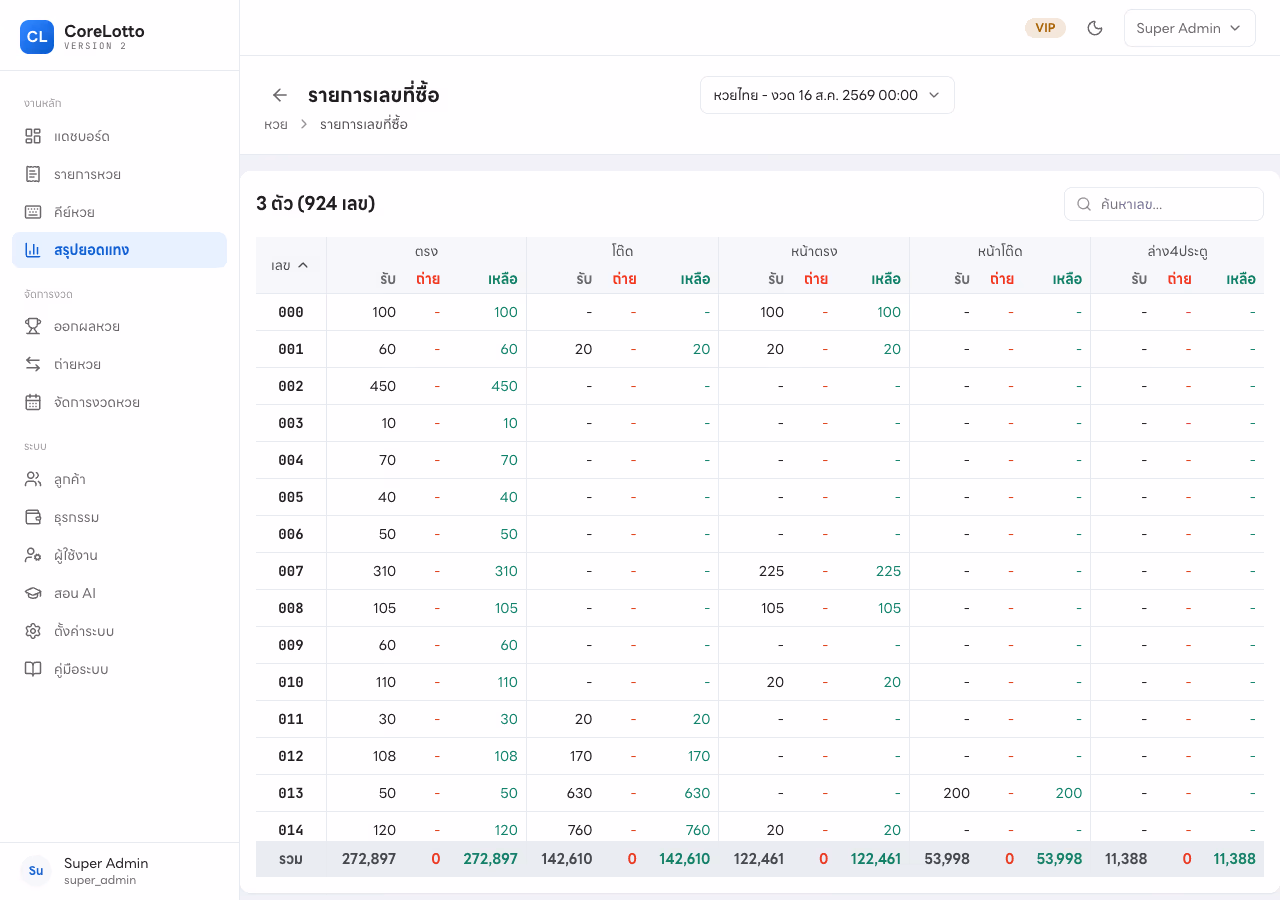Open the ธุรกรรม wallet icon

point(33,517)
